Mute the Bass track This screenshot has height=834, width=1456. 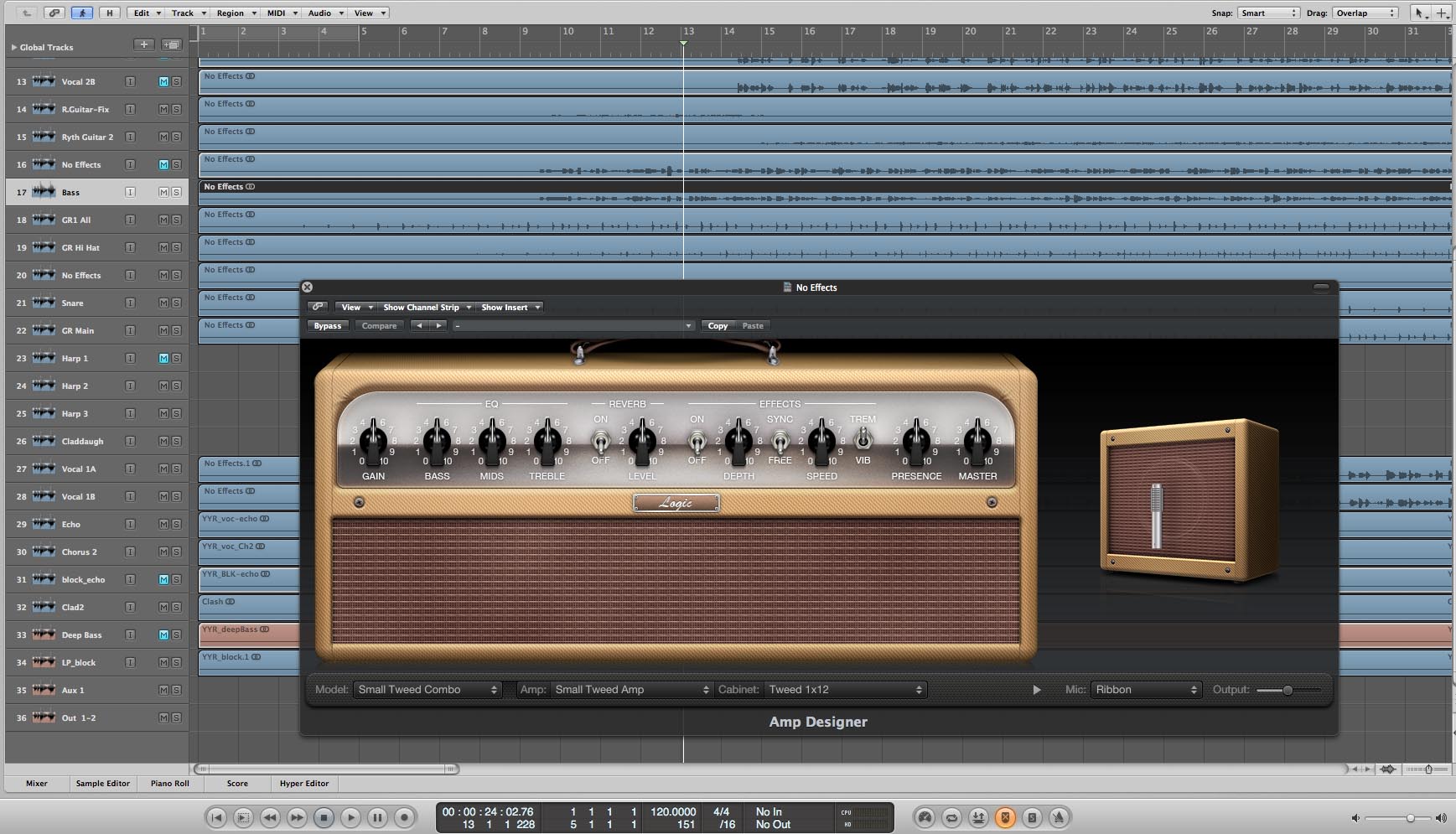163,192
